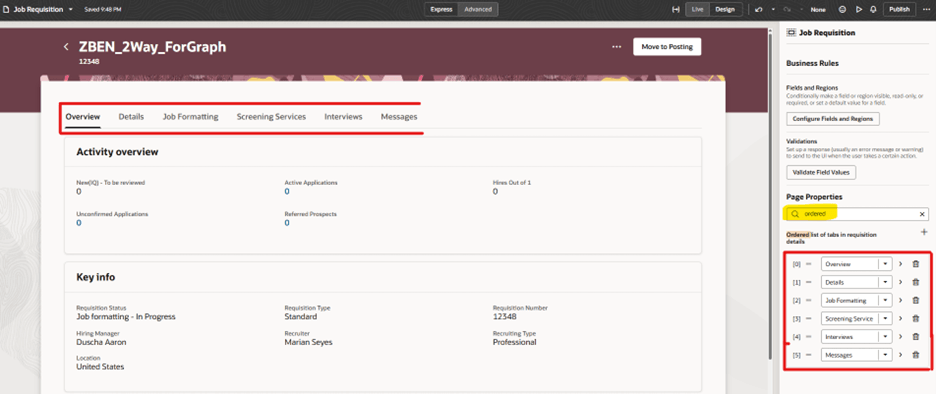Screen dimensions: 936x394
Task: Open the Messages item dropdown
Action: [x=885, y=355]
